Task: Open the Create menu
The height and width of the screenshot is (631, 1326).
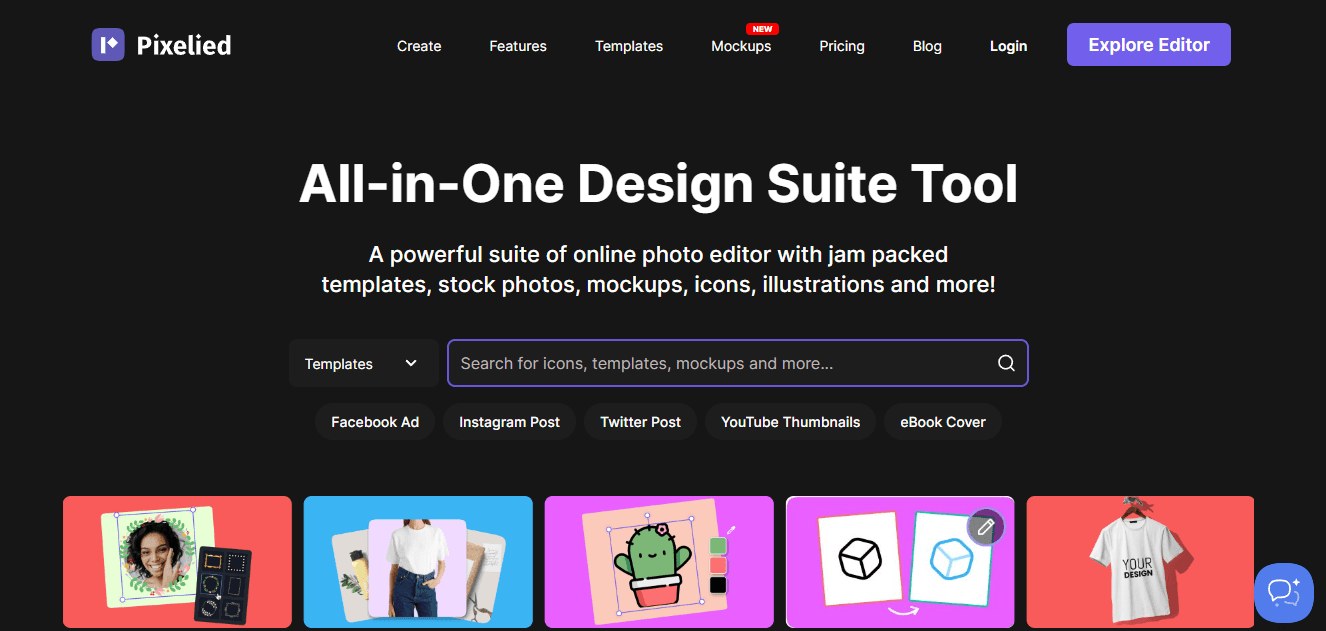Action: click(419, 46)
